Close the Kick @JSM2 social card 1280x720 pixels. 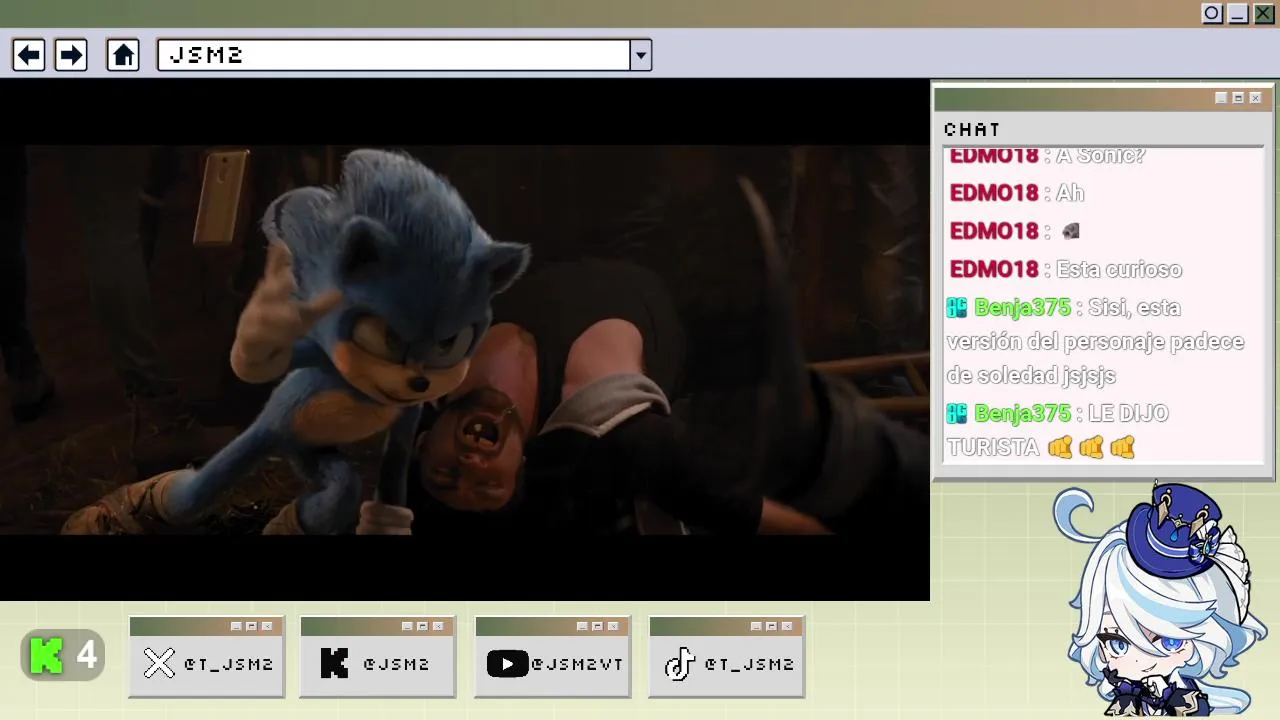click(438, 626)
